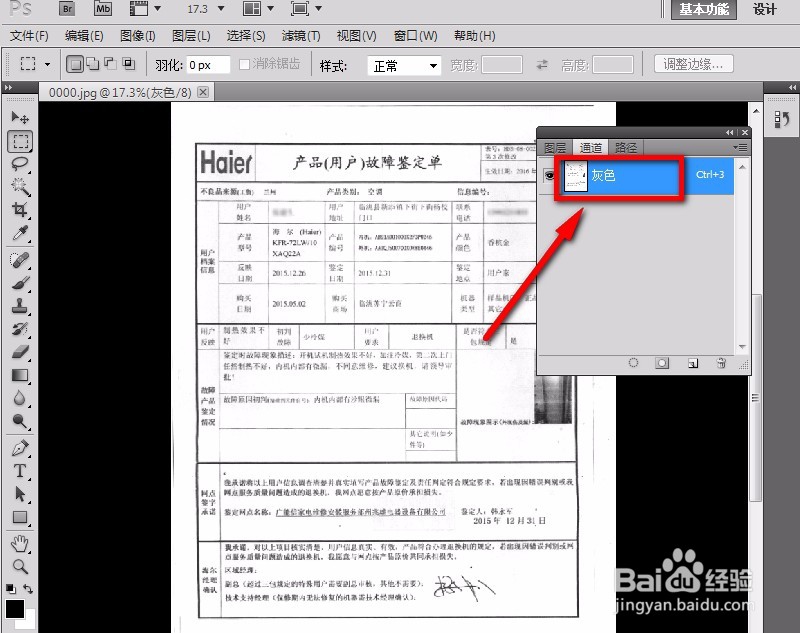The image size is (800, 633).
Task: Pick the Eyedropper tool
Action: pos(20,233)
